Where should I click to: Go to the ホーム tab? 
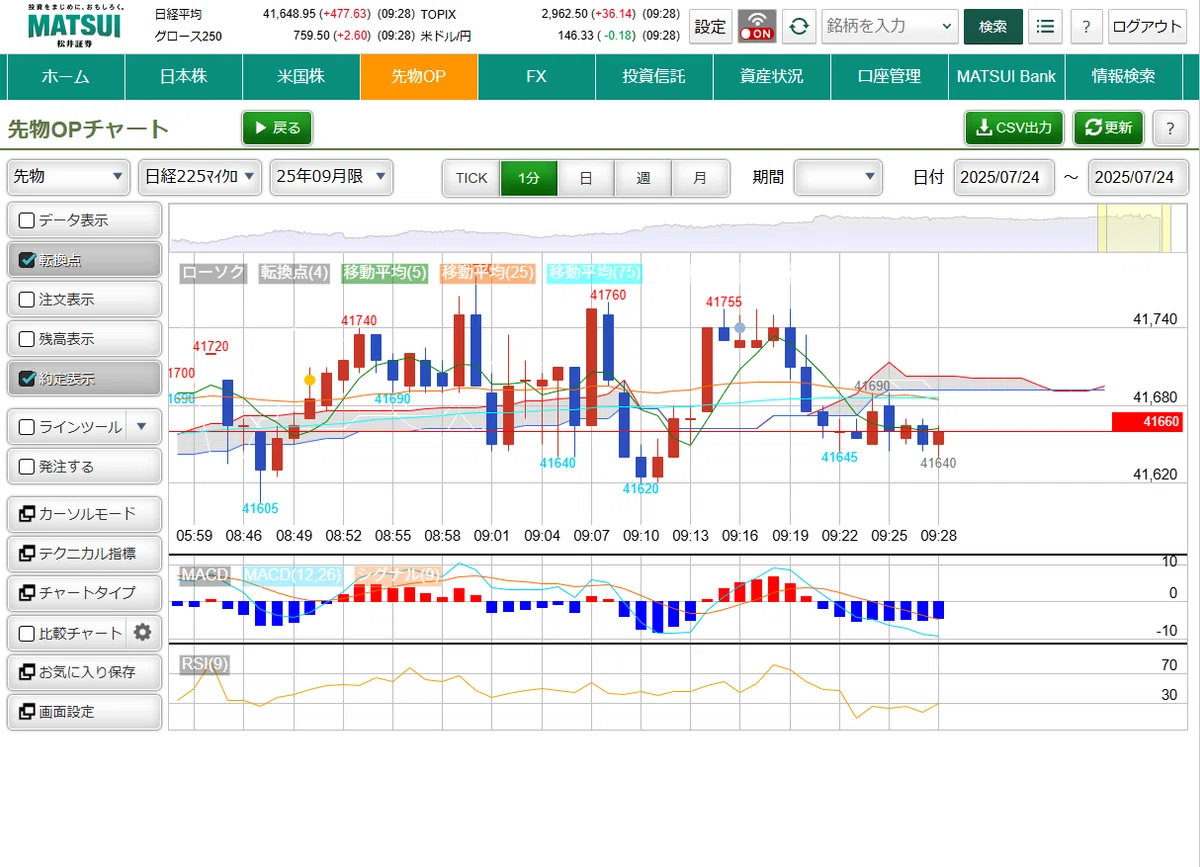[66, 76]
